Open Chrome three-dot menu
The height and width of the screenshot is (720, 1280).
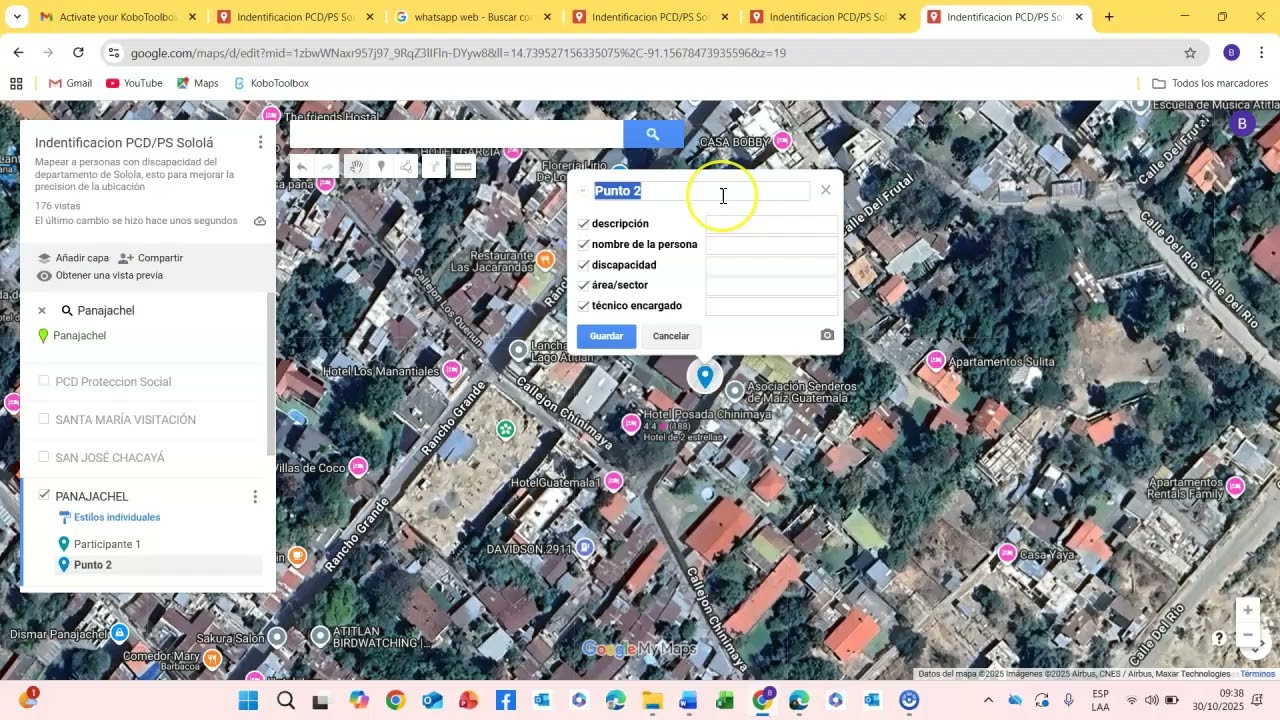(1261, 53)
